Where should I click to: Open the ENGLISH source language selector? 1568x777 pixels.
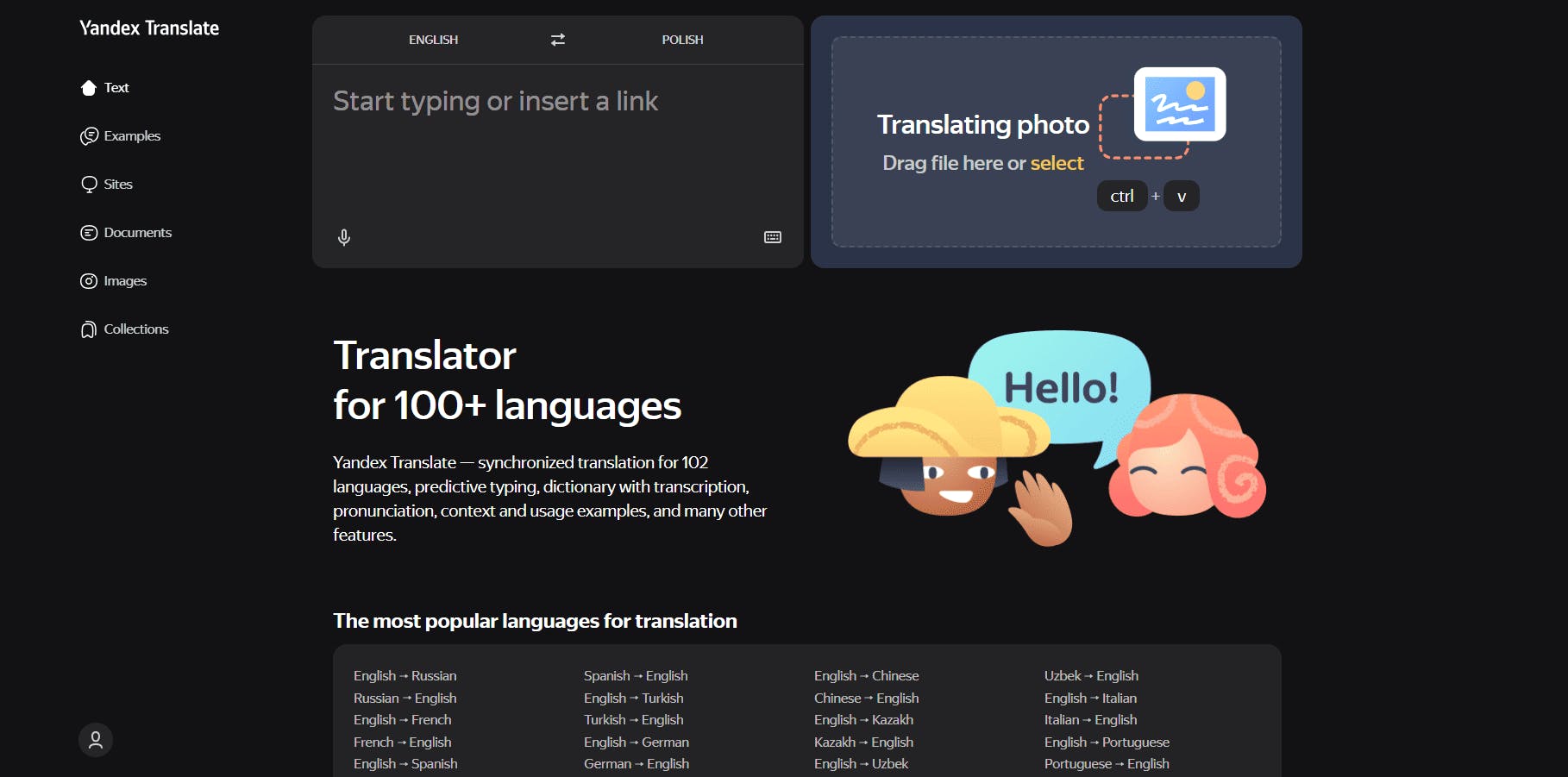[x=433, y=40]
